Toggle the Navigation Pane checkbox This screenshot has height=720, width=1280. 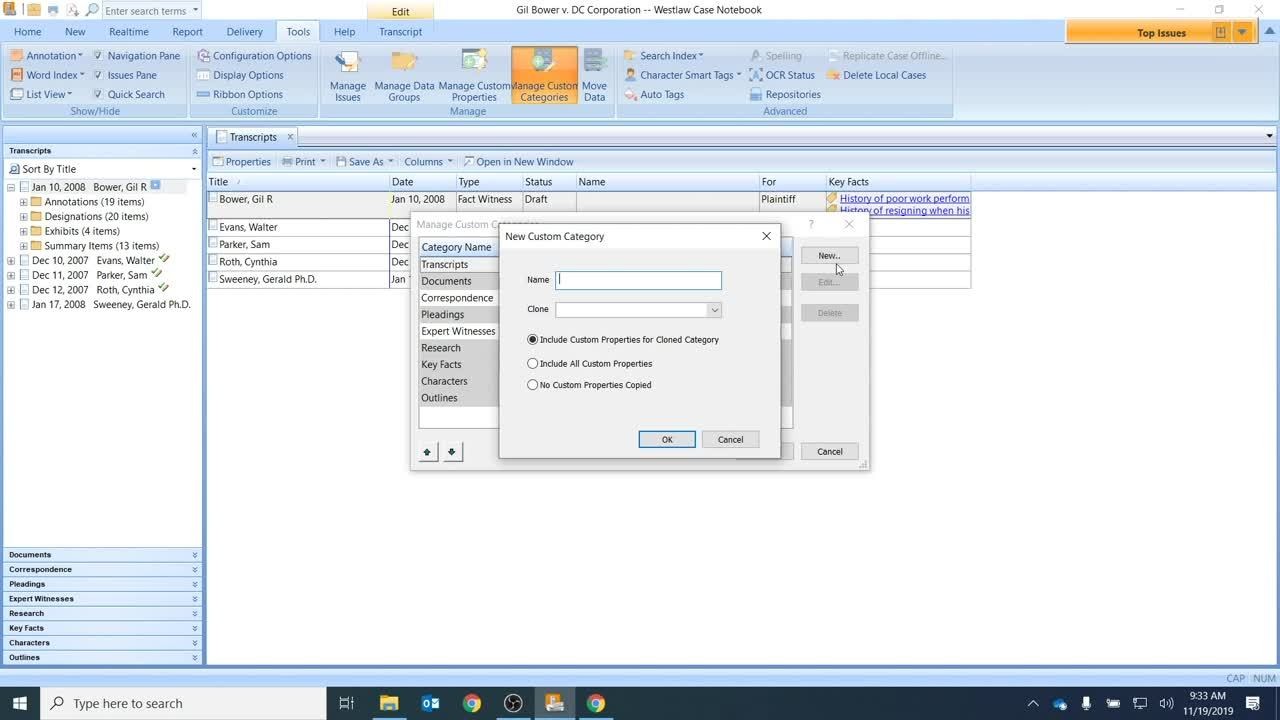(98, 56)
